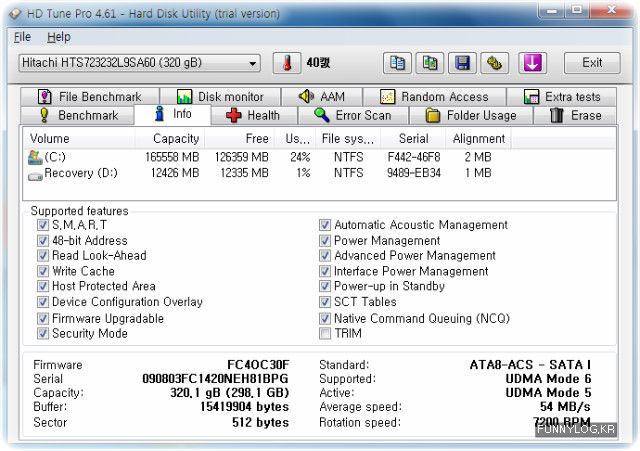Image resolution: width=640 pixels, height=451 pixels.
Task: Click the ATA8-ACS - SATA I value
Action: coord(530,364)
